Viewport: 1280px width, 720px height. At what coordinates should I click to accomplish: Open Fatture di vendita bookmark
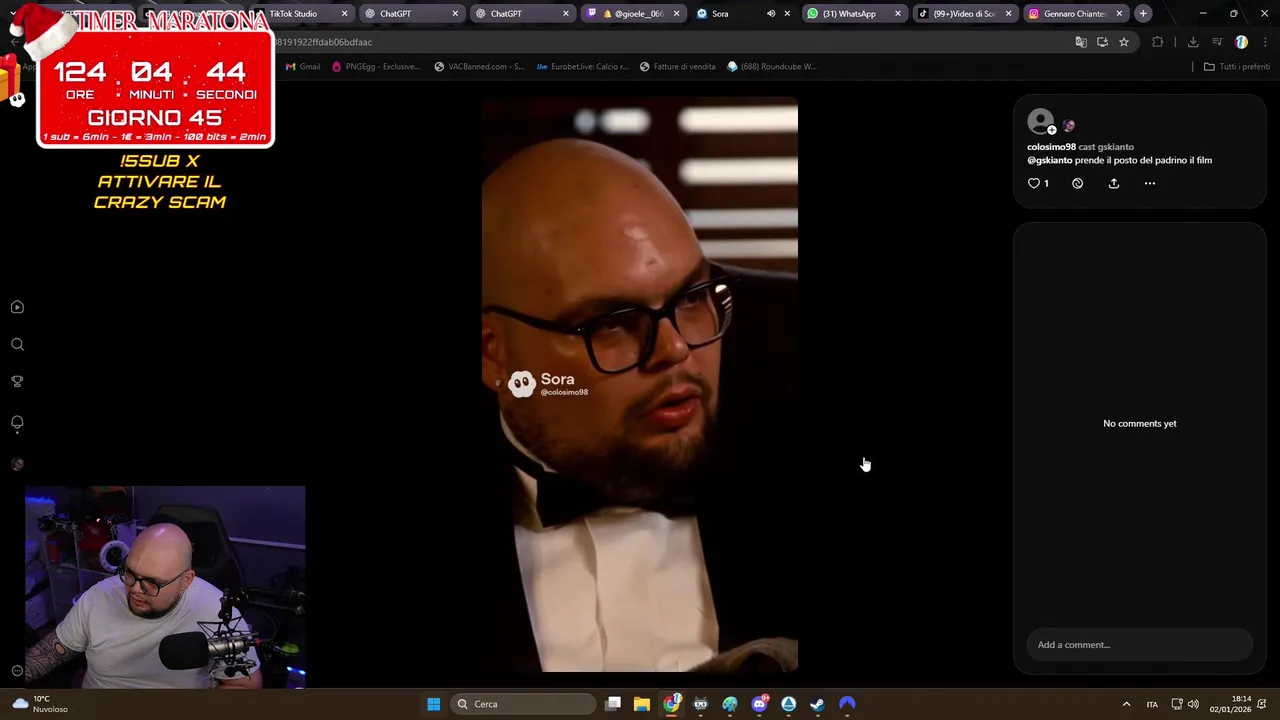pyautogui.click(x=677, y=67)
